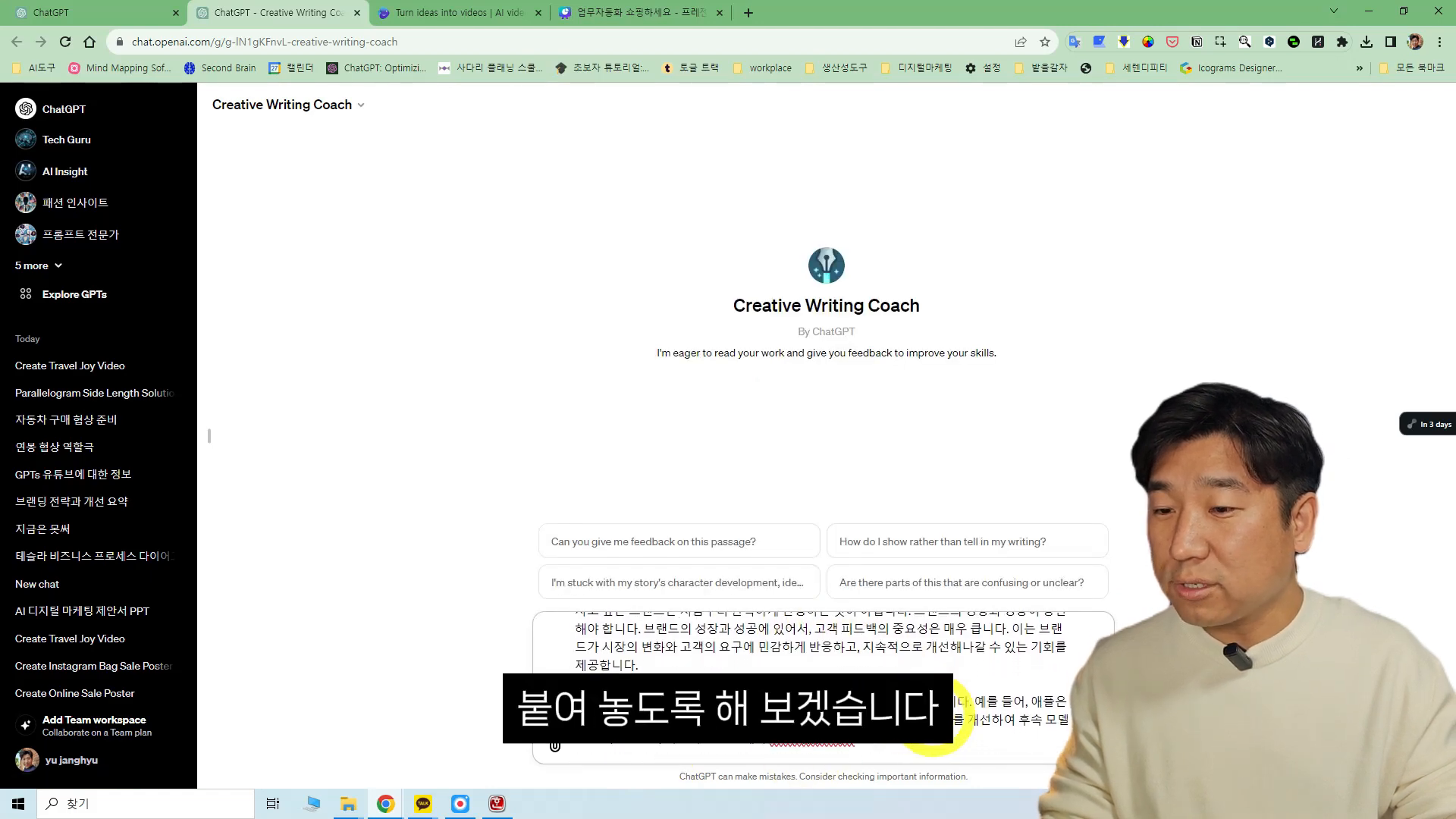The image size is (1456, 819).
Task: Open the 'AI도구' bookmark folder
Action: [34, 67]
